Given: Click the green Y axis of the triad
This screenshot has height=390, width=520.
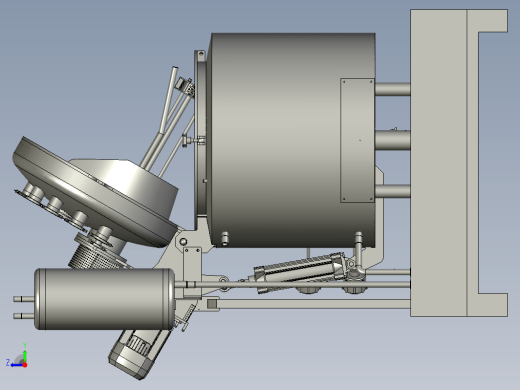Looking at the screenshot, I should coord(25,356).
